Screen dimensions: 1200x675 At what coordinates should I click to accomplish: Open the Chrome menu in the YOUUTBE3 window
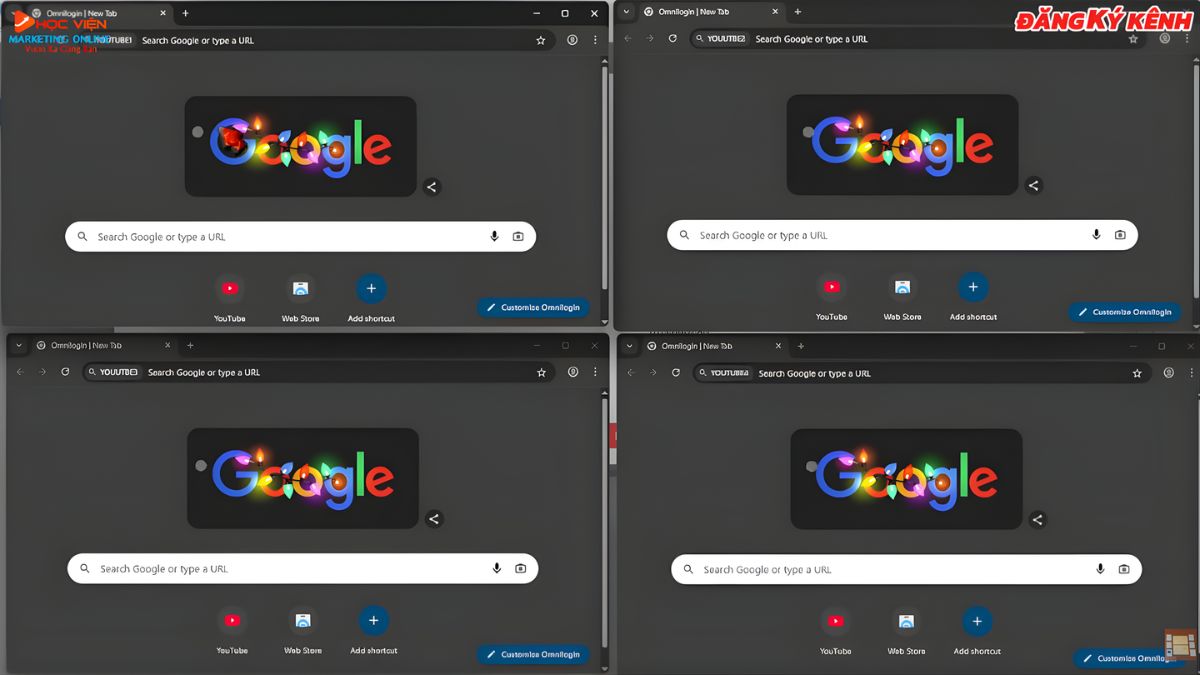(595, 372)
